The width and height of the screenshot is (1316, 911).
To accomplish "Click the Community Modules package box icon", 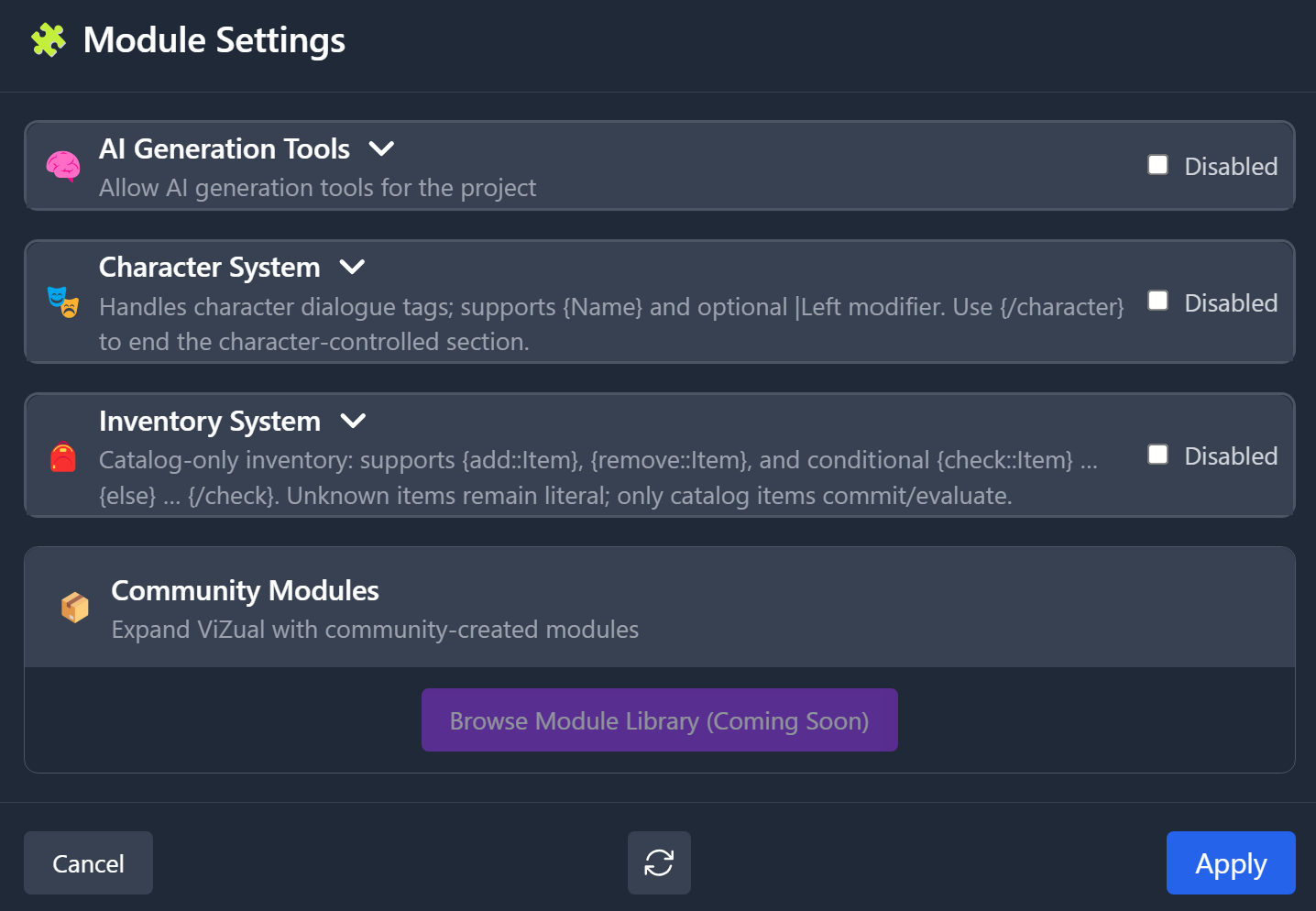I will click(75, 606).
